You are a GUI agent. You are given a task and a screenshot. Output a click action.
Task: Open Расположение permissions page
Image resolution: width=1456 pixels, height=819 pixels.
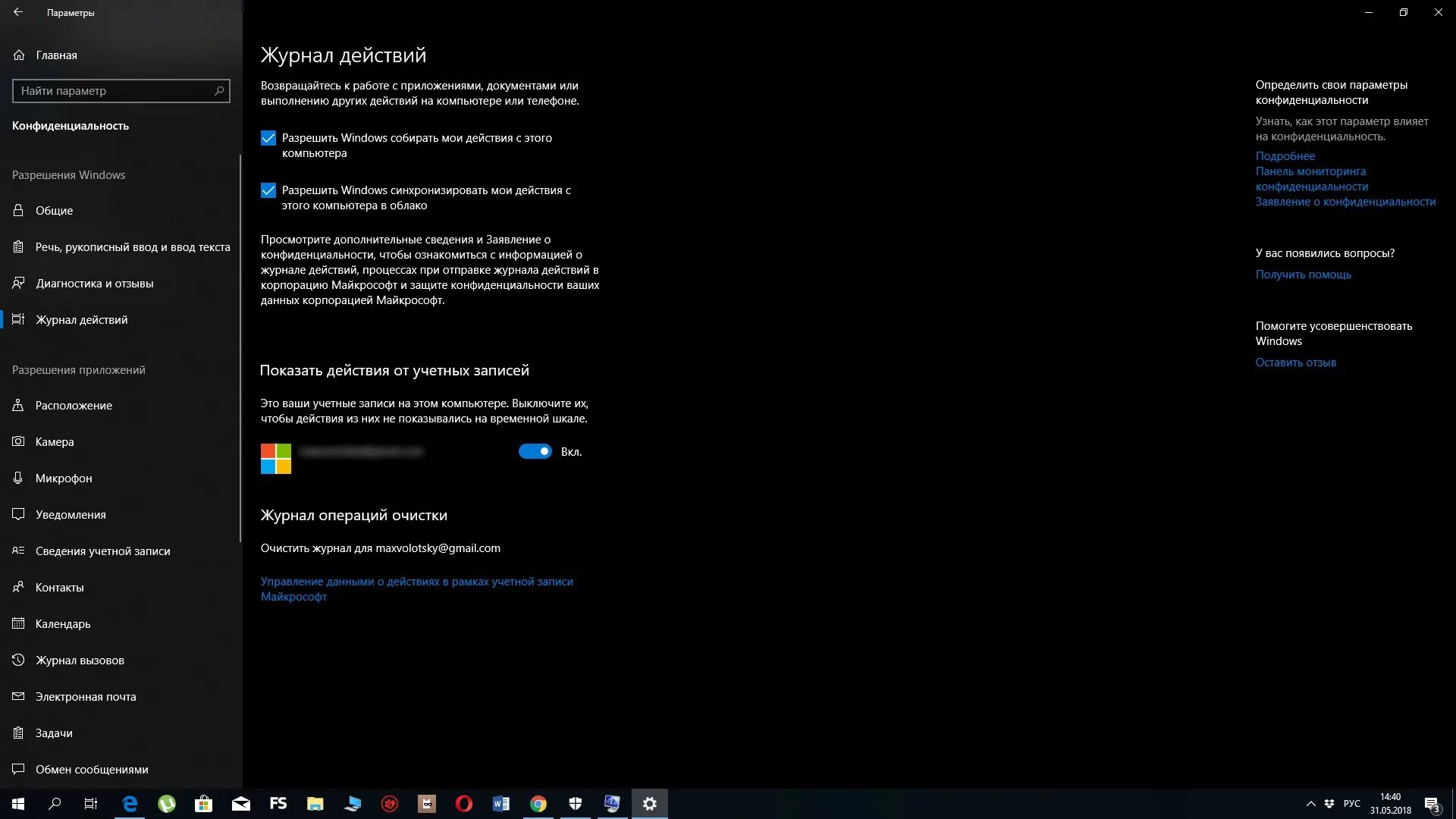coord(74,406)
